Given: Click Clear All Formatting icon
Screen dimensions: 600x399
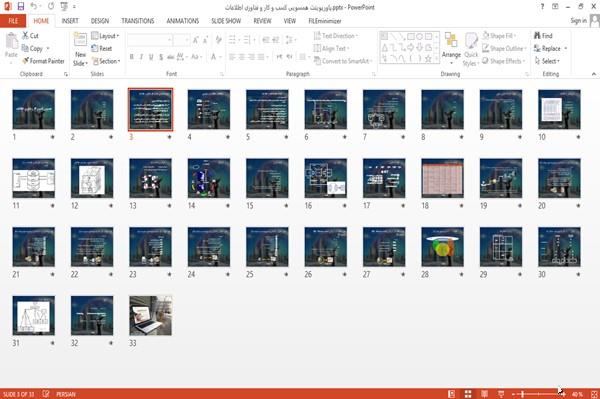Looking at the screenshot, I should 218,40.
